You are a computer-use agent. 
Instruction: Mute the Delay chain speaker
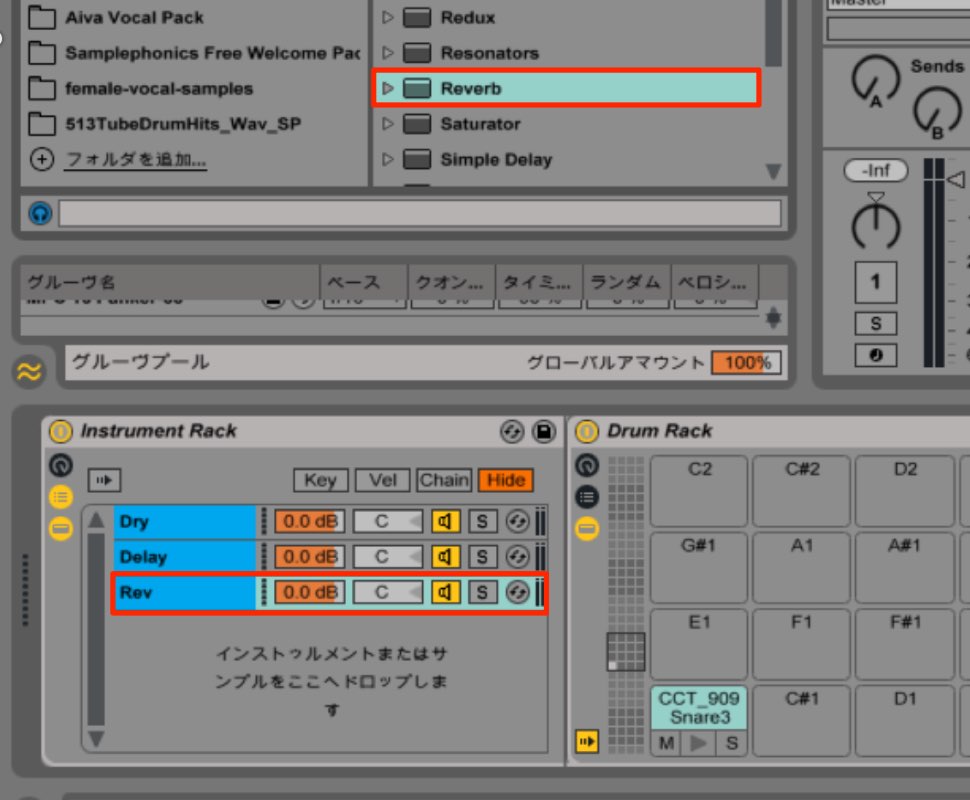coord(445,557)
